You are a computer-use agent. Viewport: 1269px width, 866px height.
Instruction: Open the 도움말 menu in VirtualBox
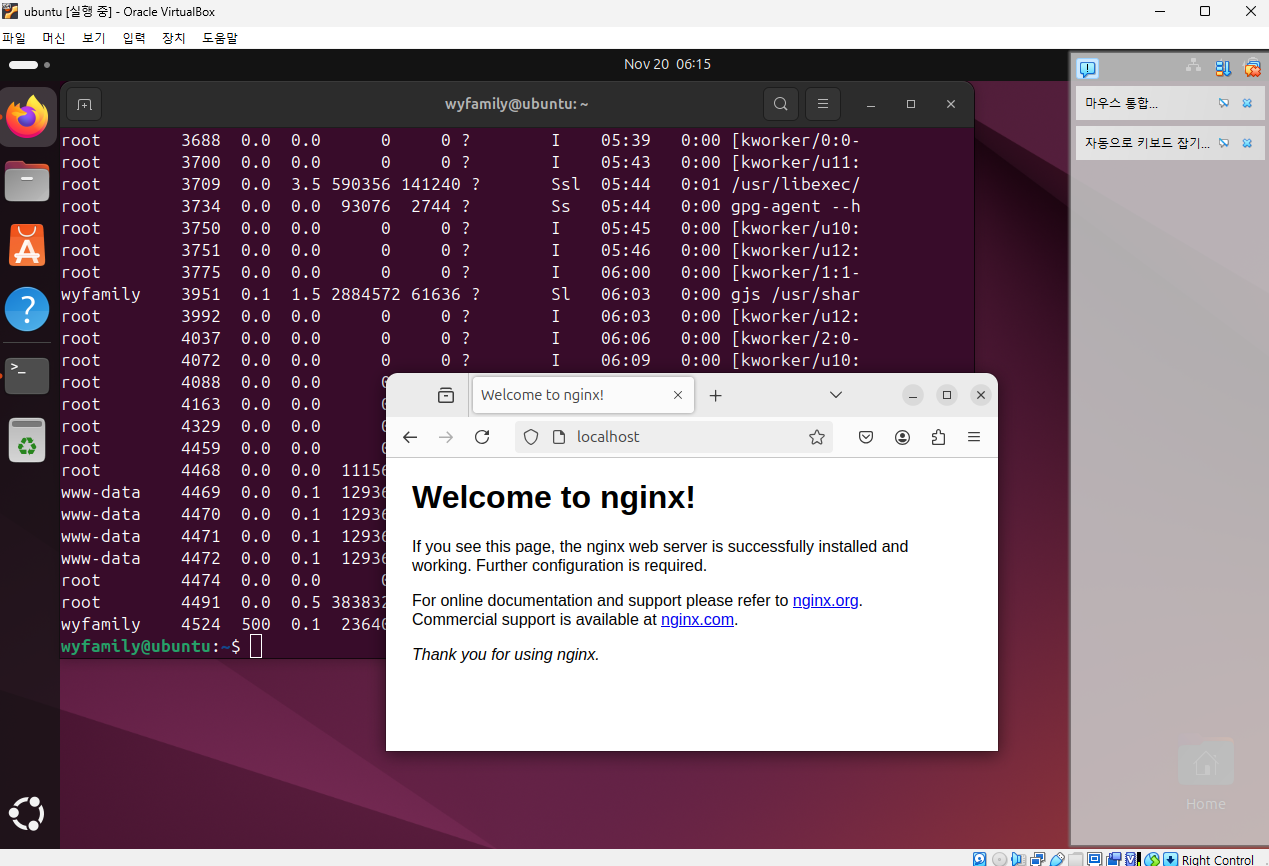point(220,38)
